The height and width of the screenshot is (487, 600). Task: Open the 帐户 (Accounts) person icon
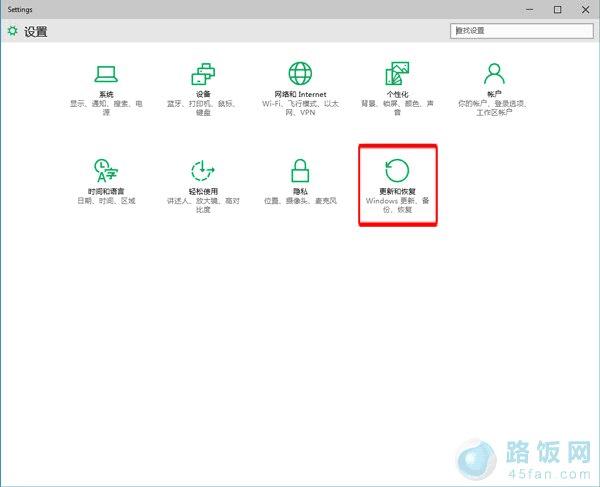pos(494,73)
